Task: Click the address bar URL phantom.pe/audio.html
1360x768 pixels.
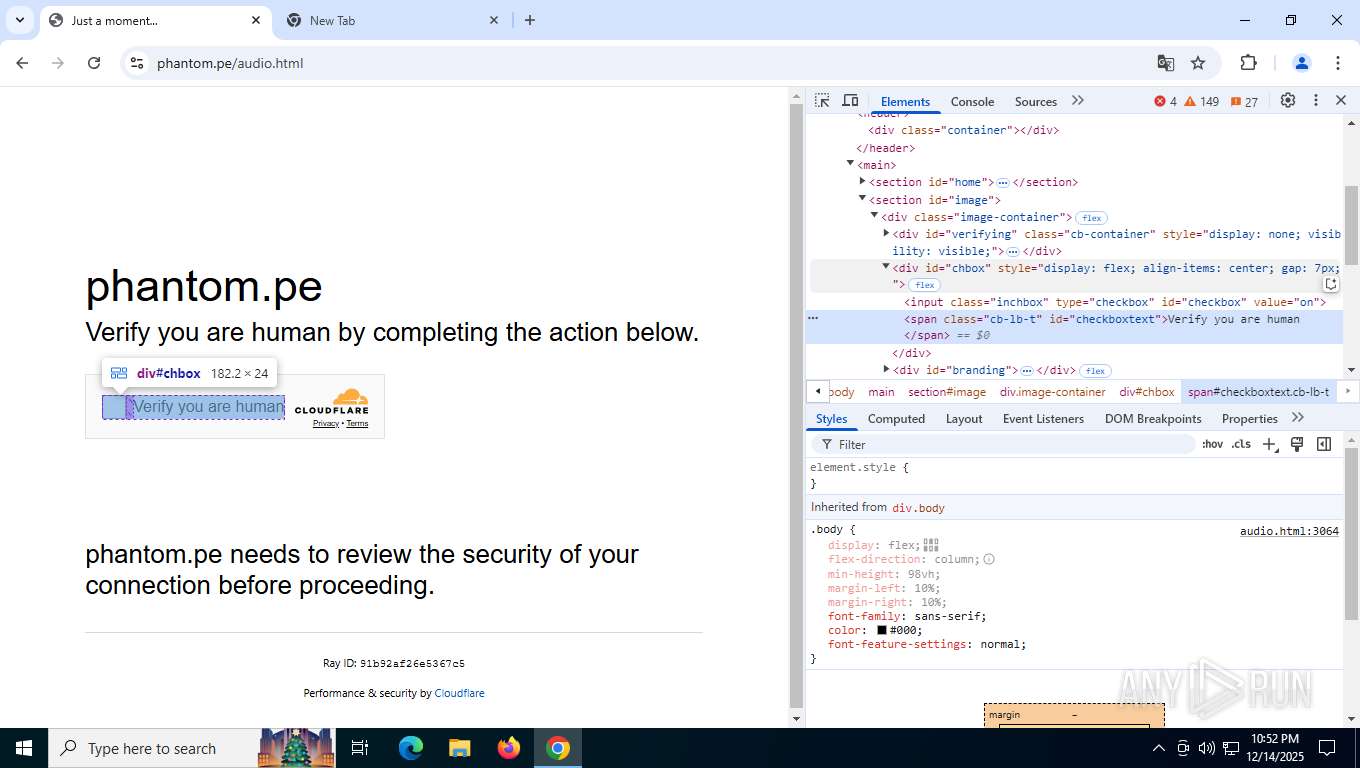Action: click(x=230, y=63)
